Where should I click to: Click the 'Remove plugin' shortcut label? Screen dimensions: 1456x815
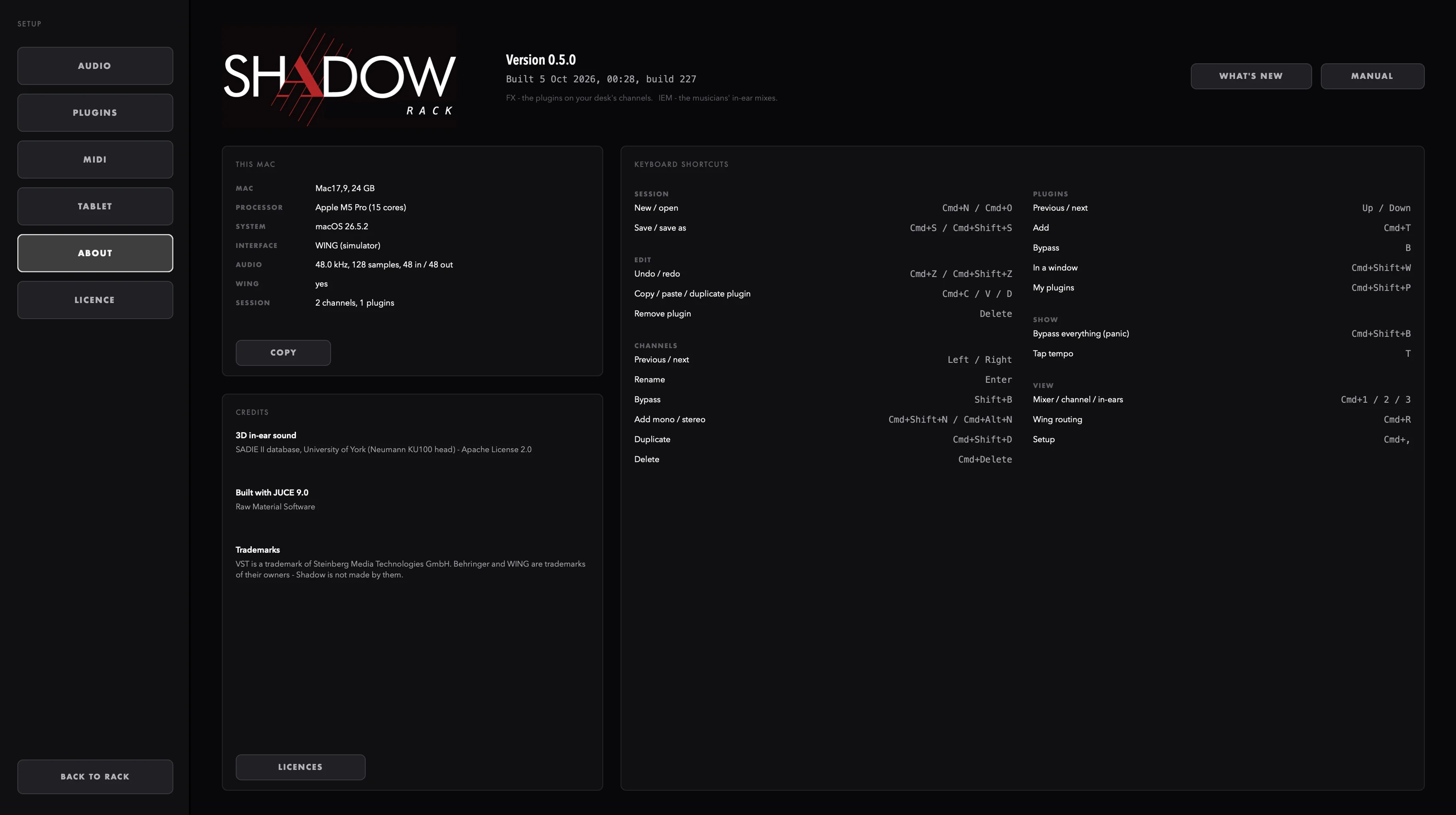(x=663, y=314)
